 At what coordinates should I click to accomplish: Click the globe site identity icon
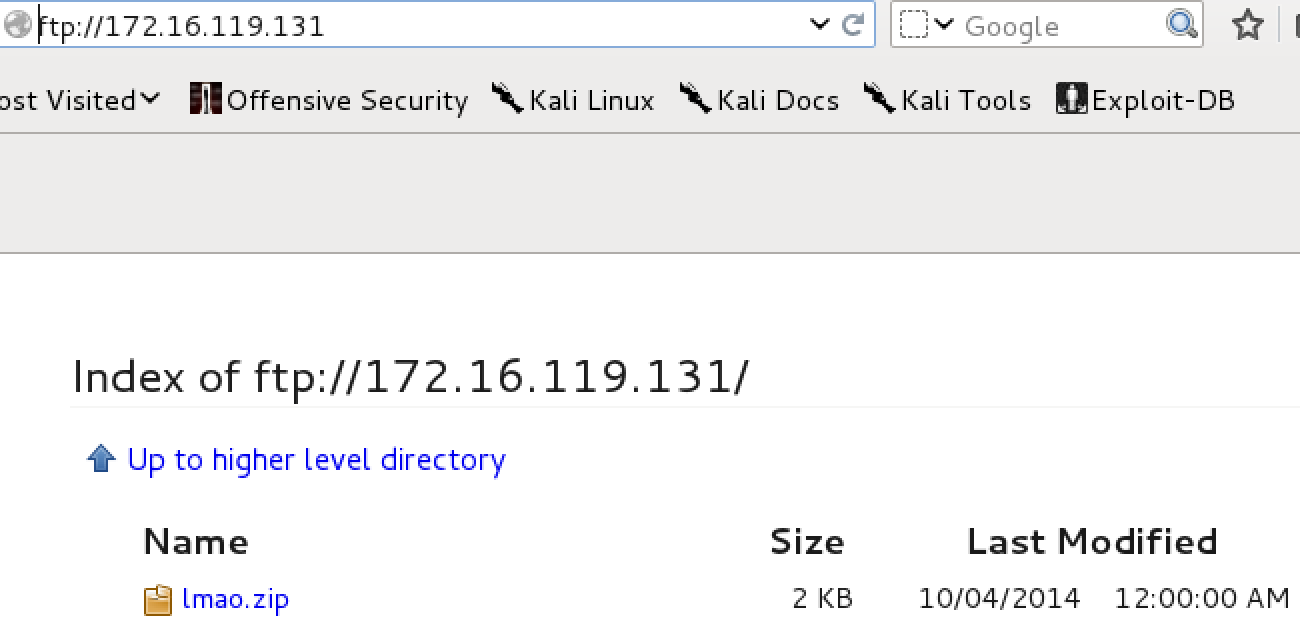point(18,24)
